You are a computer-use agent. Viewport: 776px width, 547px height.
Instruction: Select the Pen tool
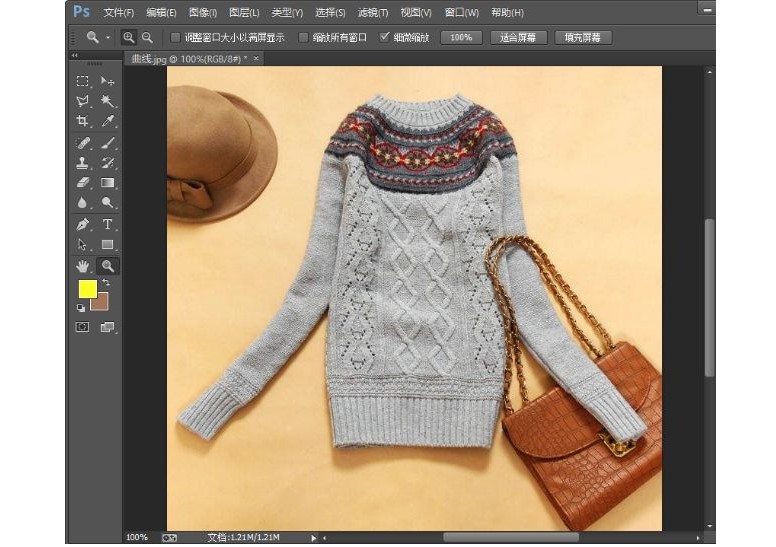pos(83,224)
